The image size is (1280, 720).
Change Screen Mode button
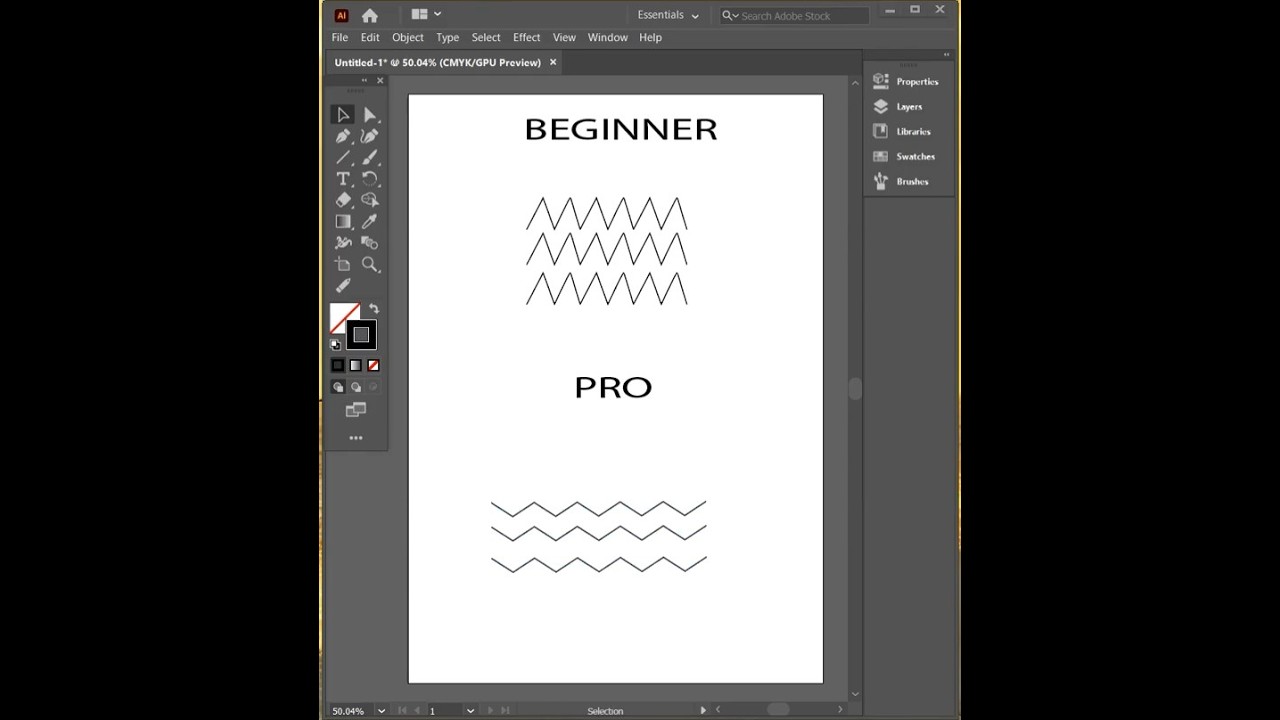coord(355,410)
